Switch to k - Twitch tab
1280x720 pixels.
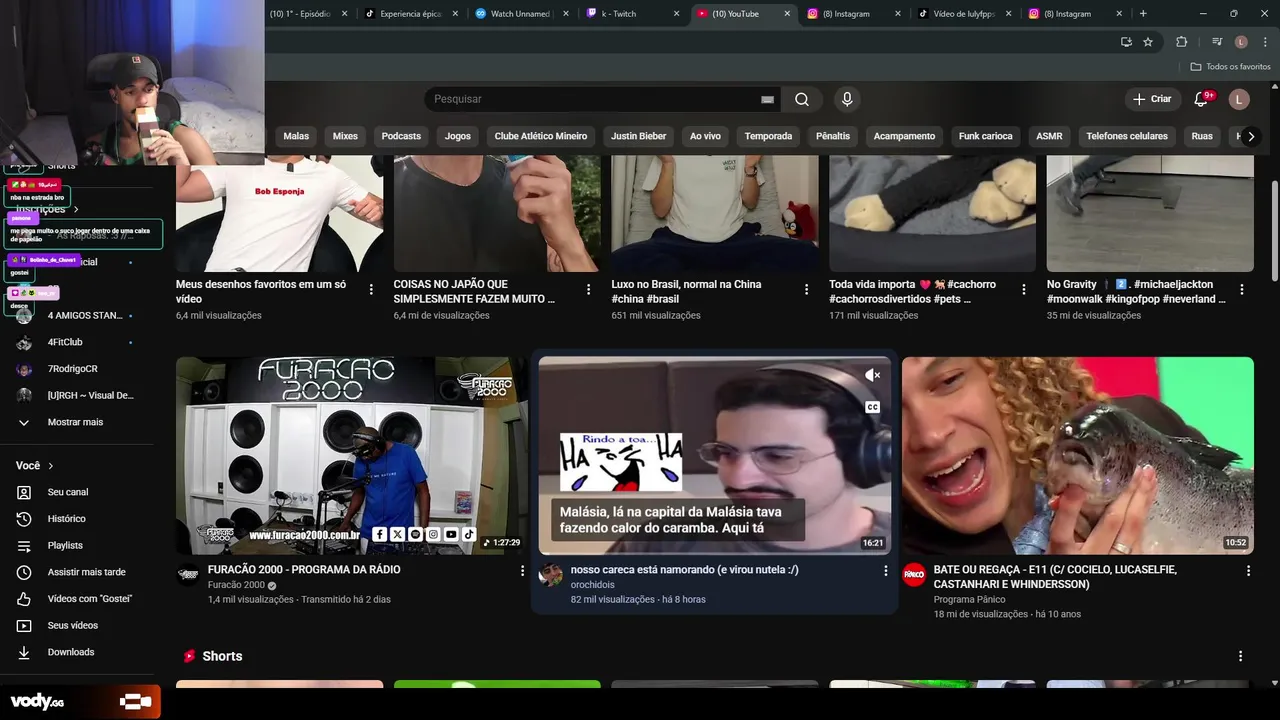click(x=633, y=14)
